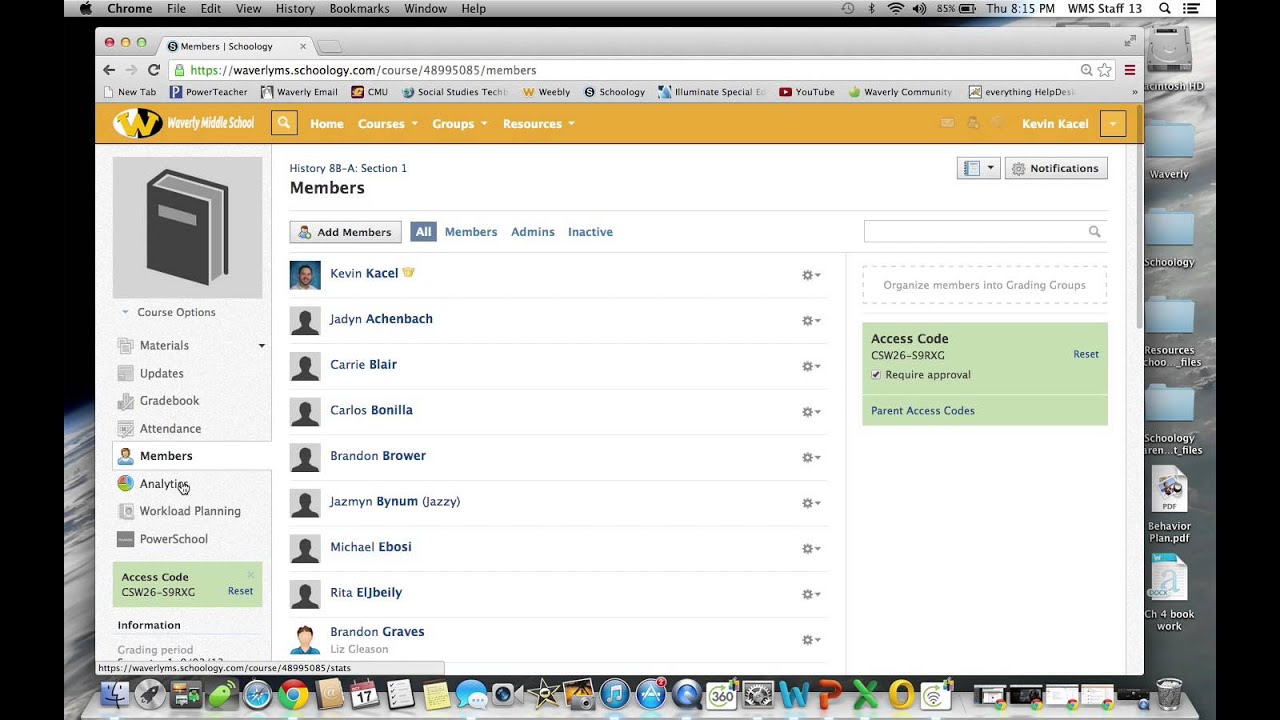Click the magnifier icon in member search box
This screenshot has width=1280, height=720.
tap(1094, 232)
